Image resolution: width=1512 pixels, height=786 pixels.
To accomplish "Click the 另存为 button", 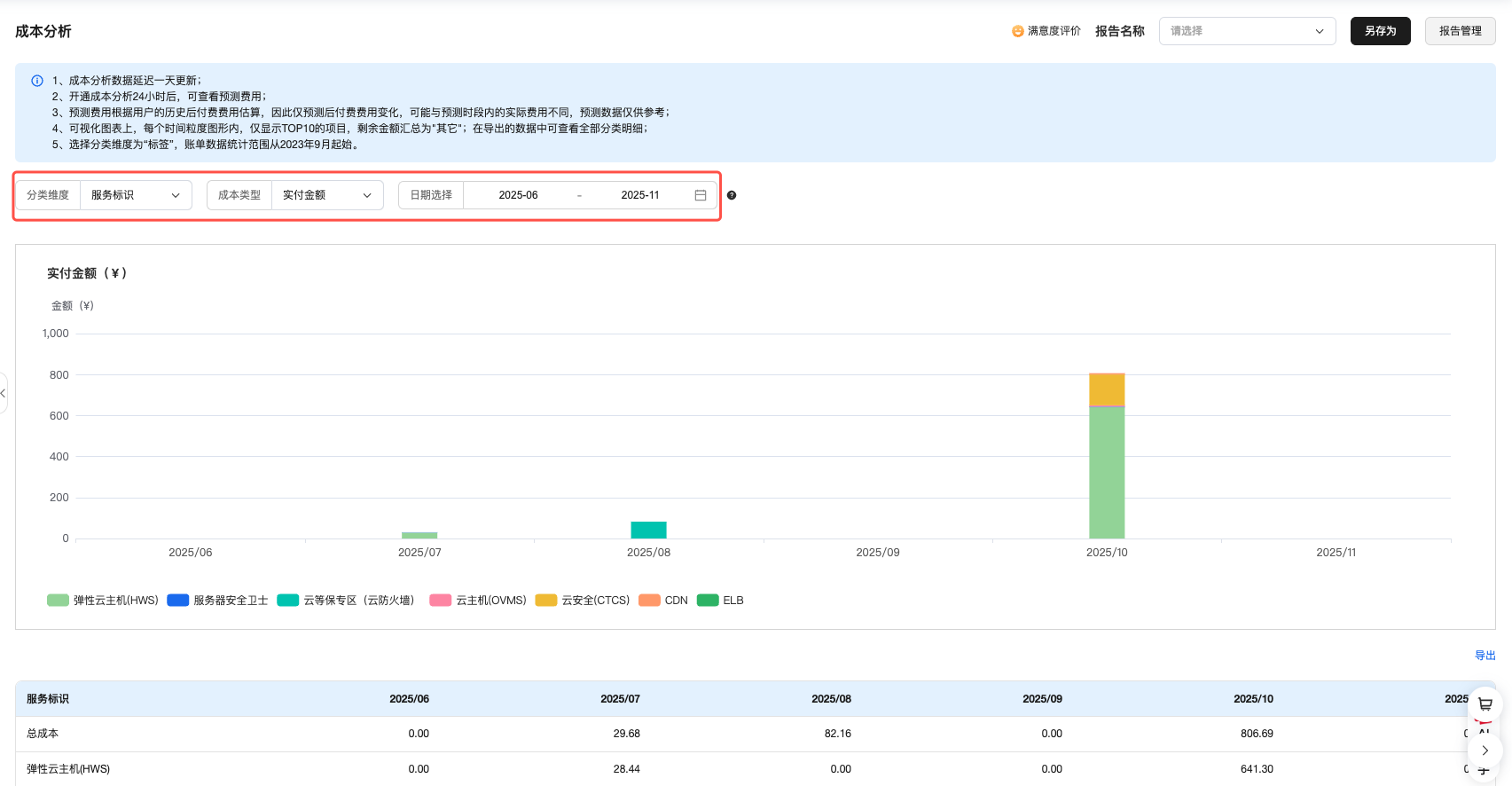I will (x=1380, y=31).
